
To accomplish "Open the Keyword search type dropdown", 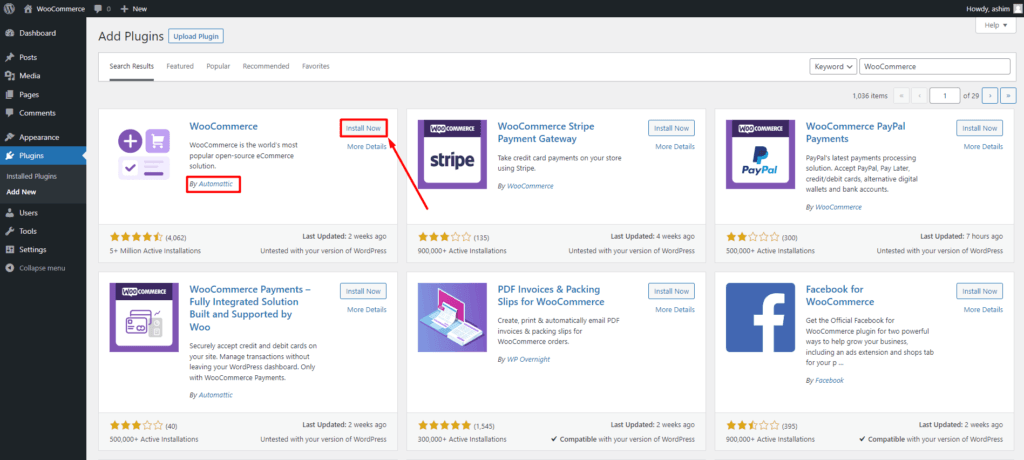I will [833, 67].
